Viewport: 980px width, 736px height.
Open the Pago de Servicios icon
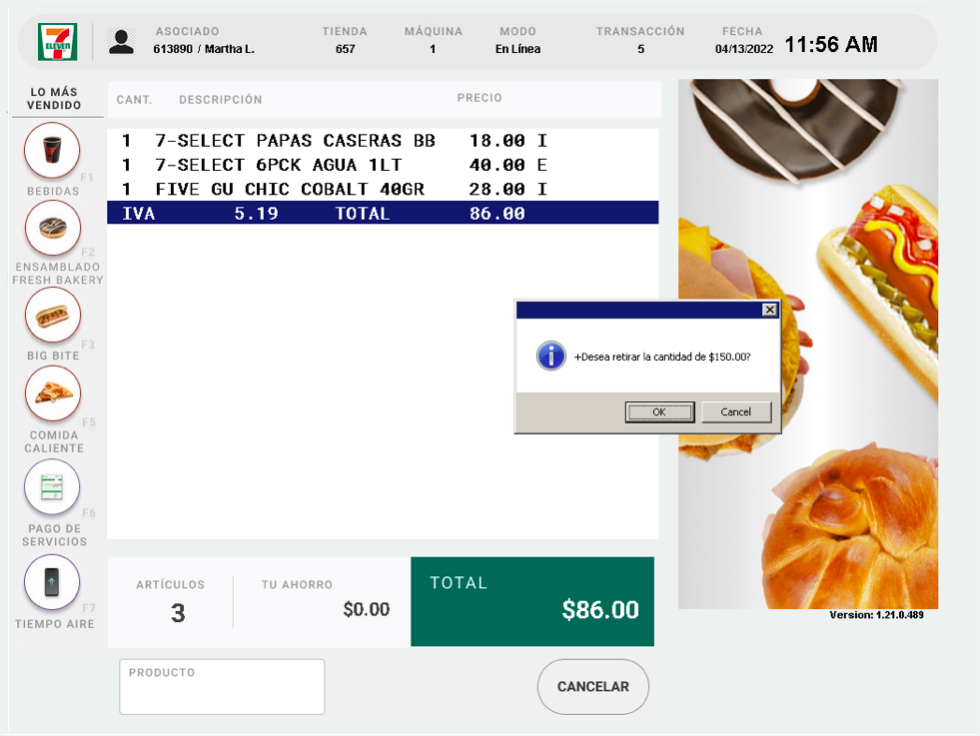[x=52, y=488]
